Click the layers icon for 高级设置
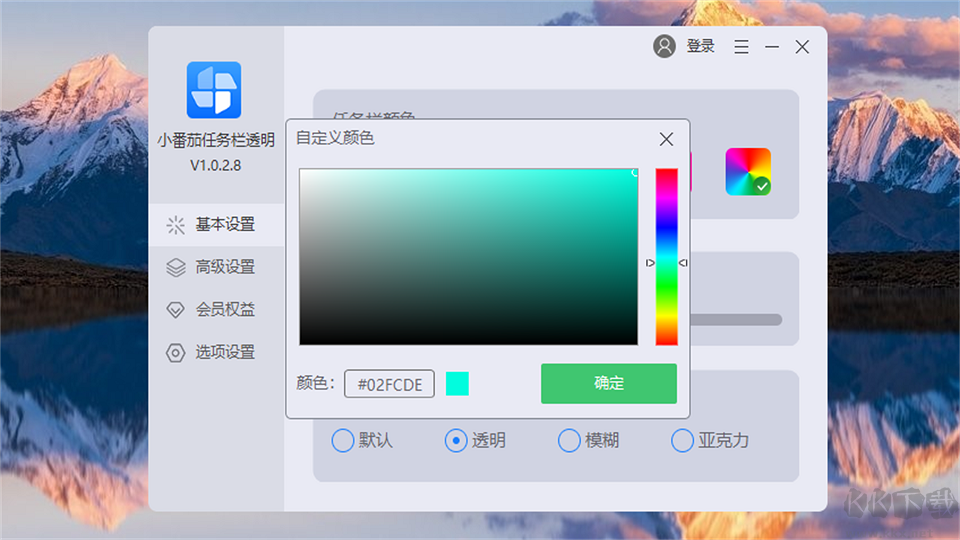The image size is (960, 540). point(176,267)
